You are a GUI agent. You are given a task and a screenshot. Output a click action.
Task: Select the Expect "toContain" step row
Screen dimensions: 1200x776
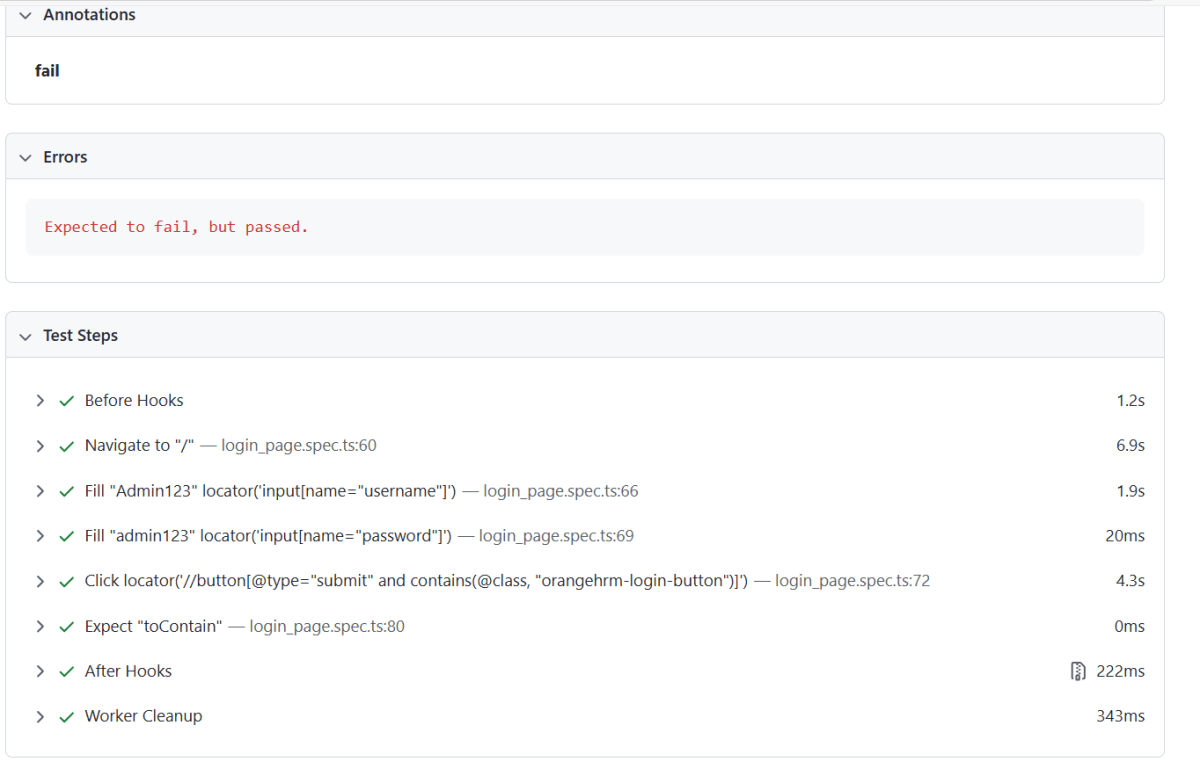coord(153,626)
